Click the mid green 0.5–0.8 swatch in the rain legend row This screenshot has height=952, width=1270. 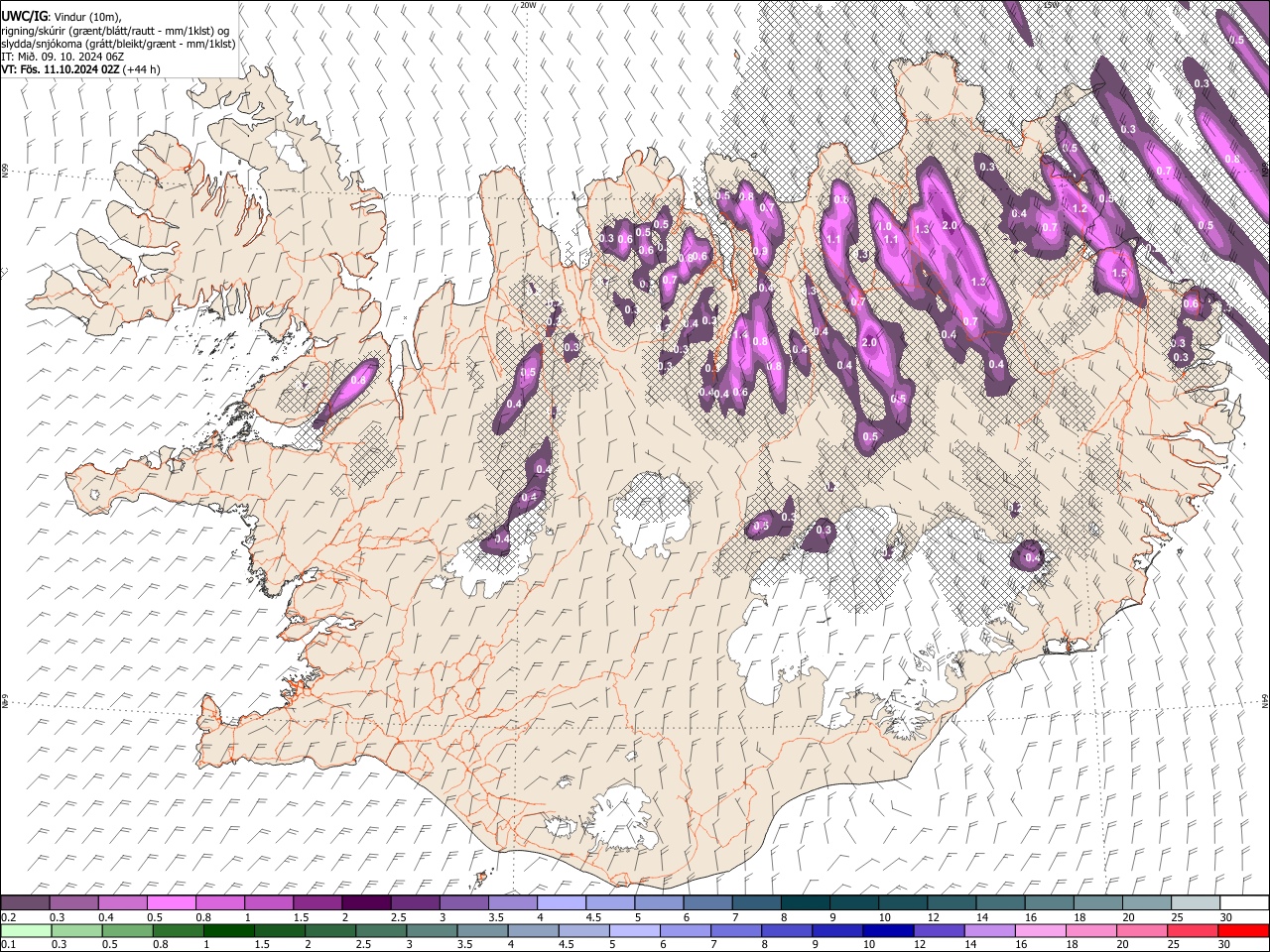(x=127, y=930)
